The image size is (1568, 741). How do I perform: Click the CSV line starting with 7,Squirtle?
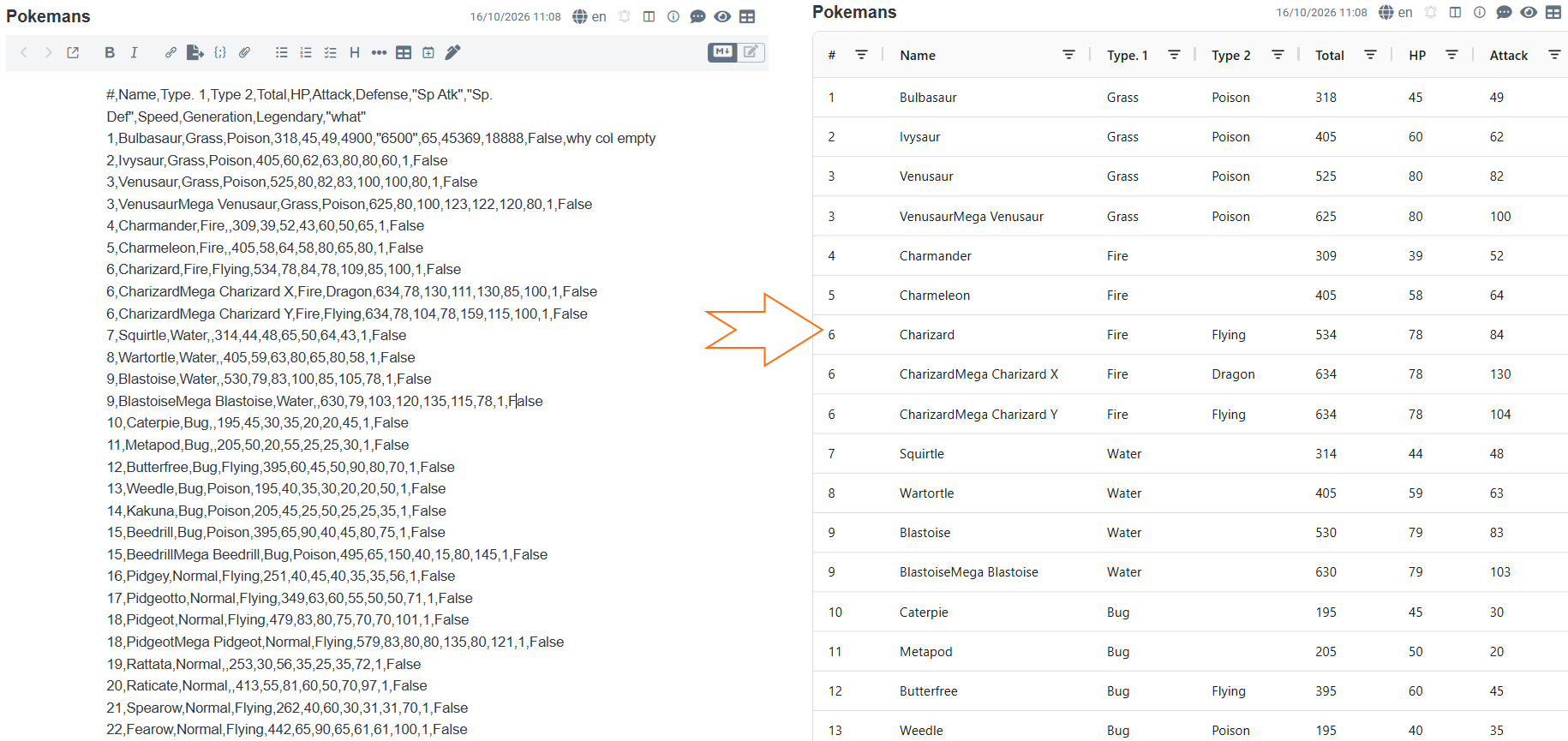[256, 336]
